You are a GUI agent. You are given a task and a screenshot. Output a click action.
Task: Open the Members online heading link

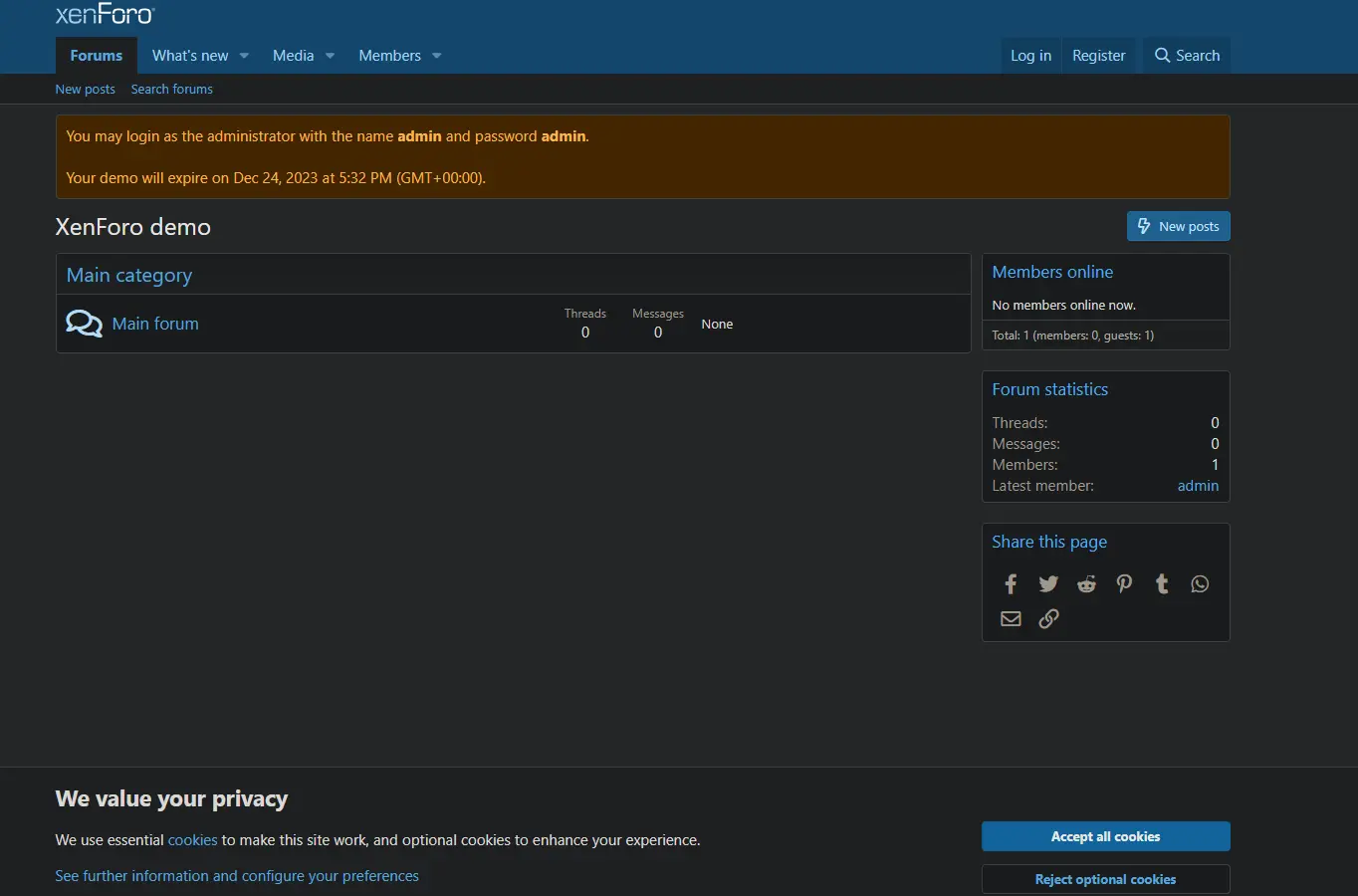click(x=1052, y=272)
